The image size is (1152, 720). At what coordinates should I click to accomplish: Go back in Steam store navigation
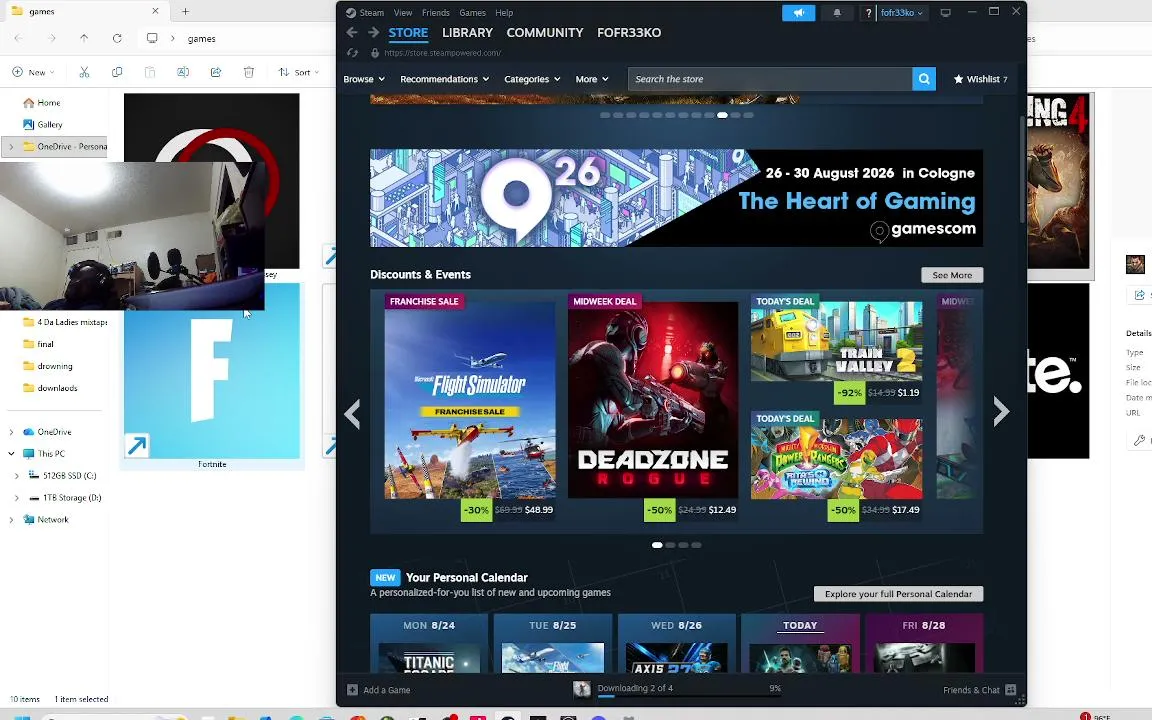click(352, 32)
